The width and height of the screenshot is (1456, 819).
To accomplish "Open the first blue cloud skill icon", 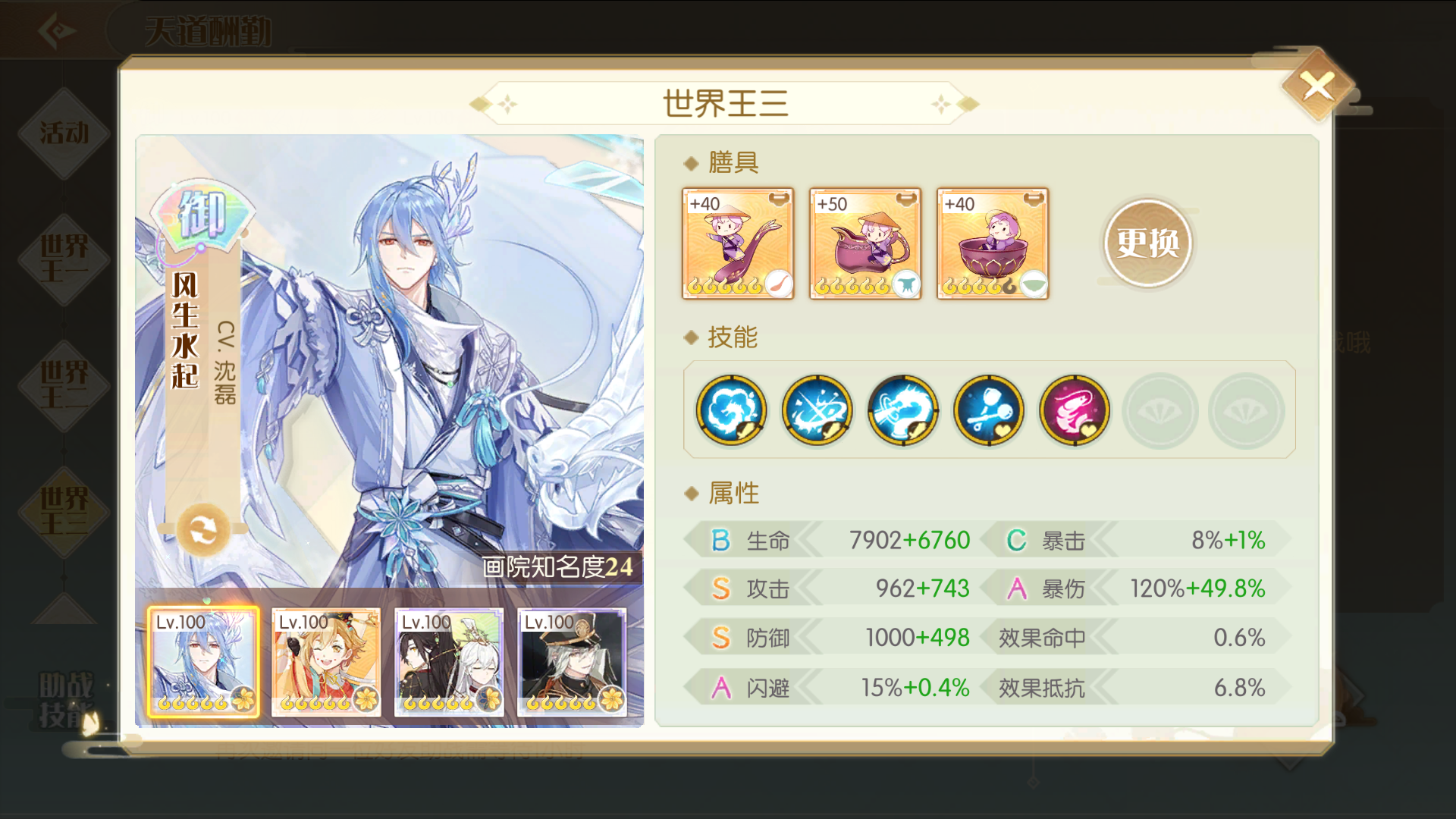I will click(x=731, y=410).
